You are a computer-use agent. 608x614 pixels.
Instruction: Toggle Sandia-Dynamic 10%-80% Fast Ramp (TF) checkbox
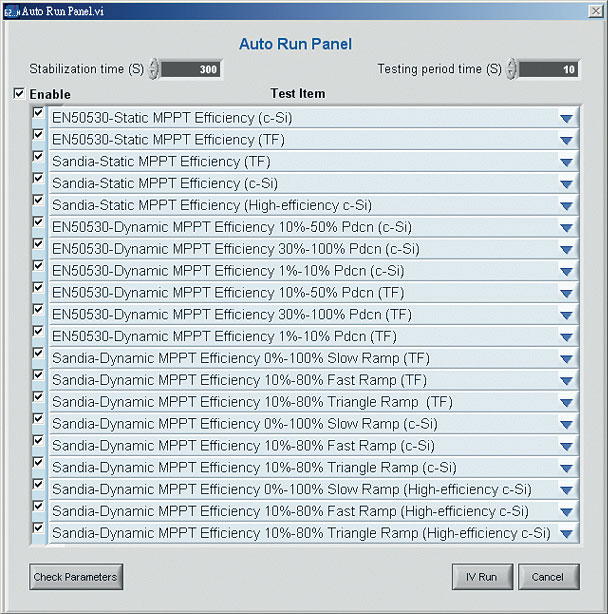[x=38, y=375]
